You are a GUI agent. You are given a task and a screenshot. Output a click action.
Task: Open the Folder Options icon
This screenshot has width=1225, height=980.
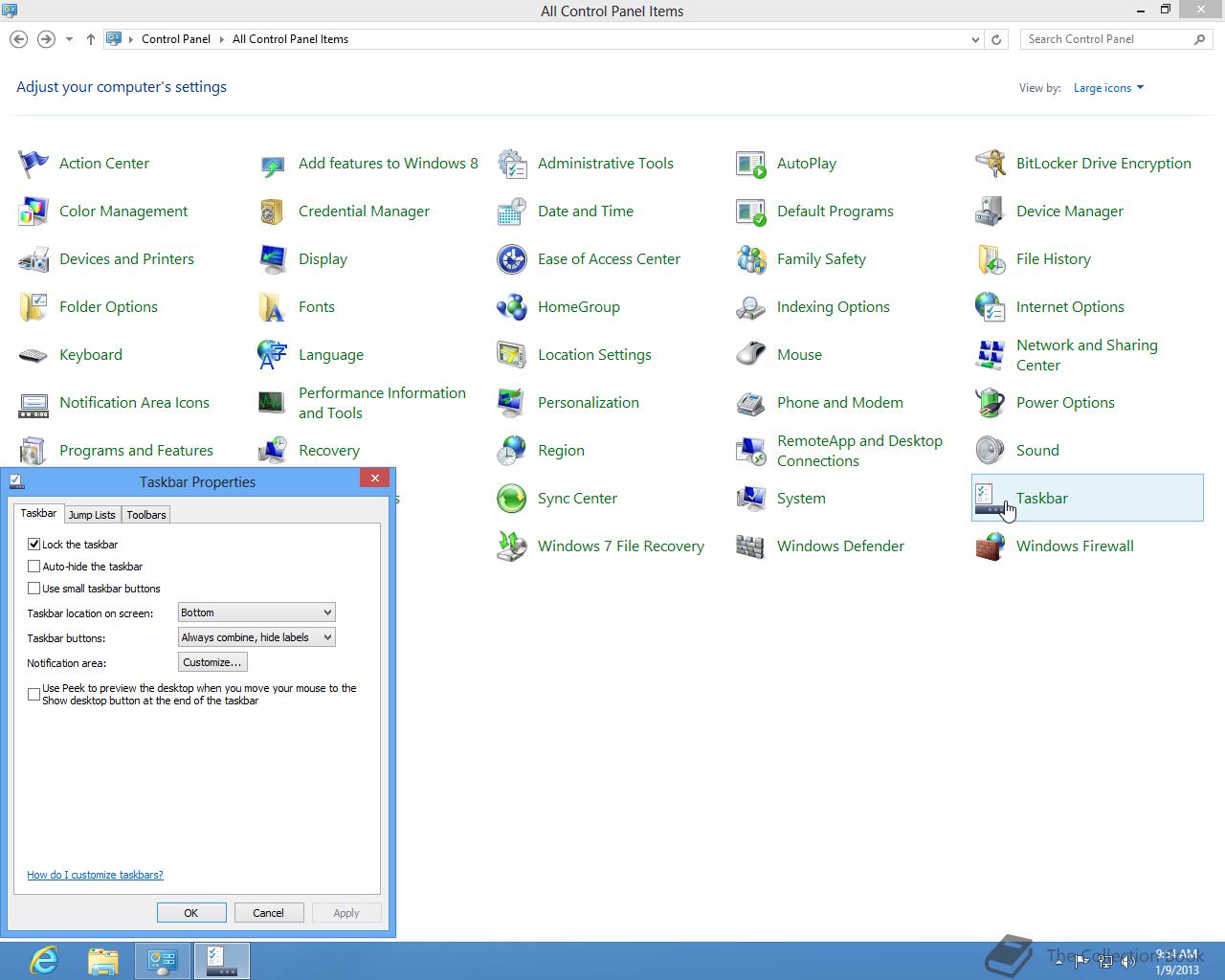click(x=33, y=307)
